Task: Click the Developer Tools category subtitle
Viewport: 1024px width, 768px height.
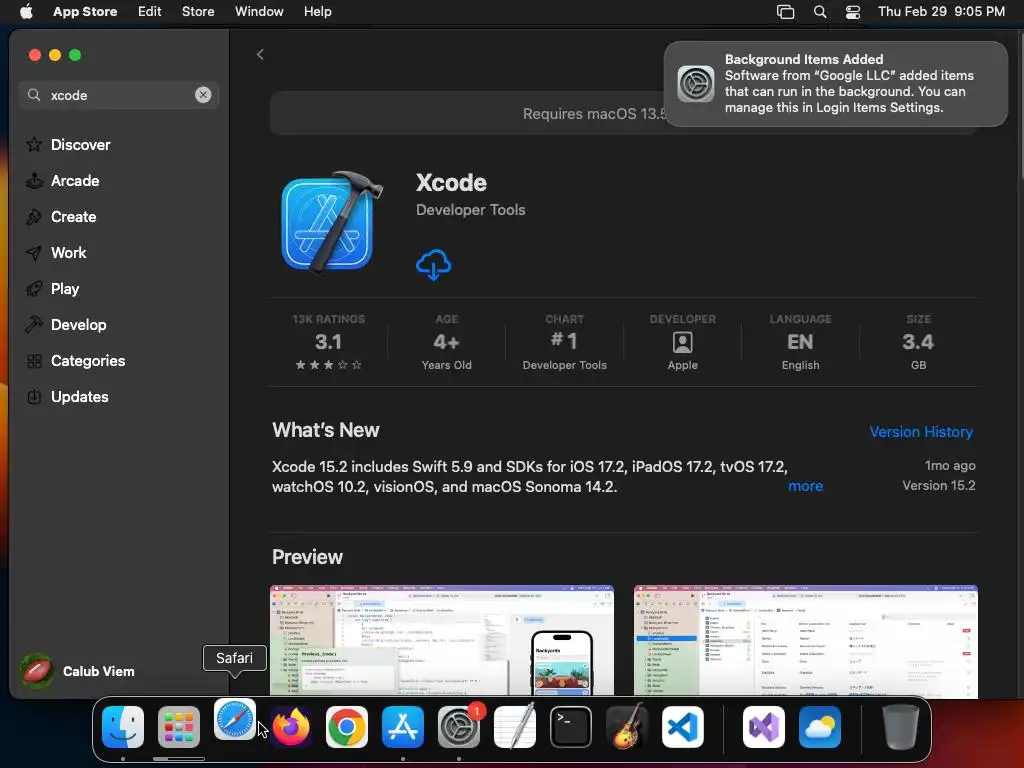Action: coord(471,210)
